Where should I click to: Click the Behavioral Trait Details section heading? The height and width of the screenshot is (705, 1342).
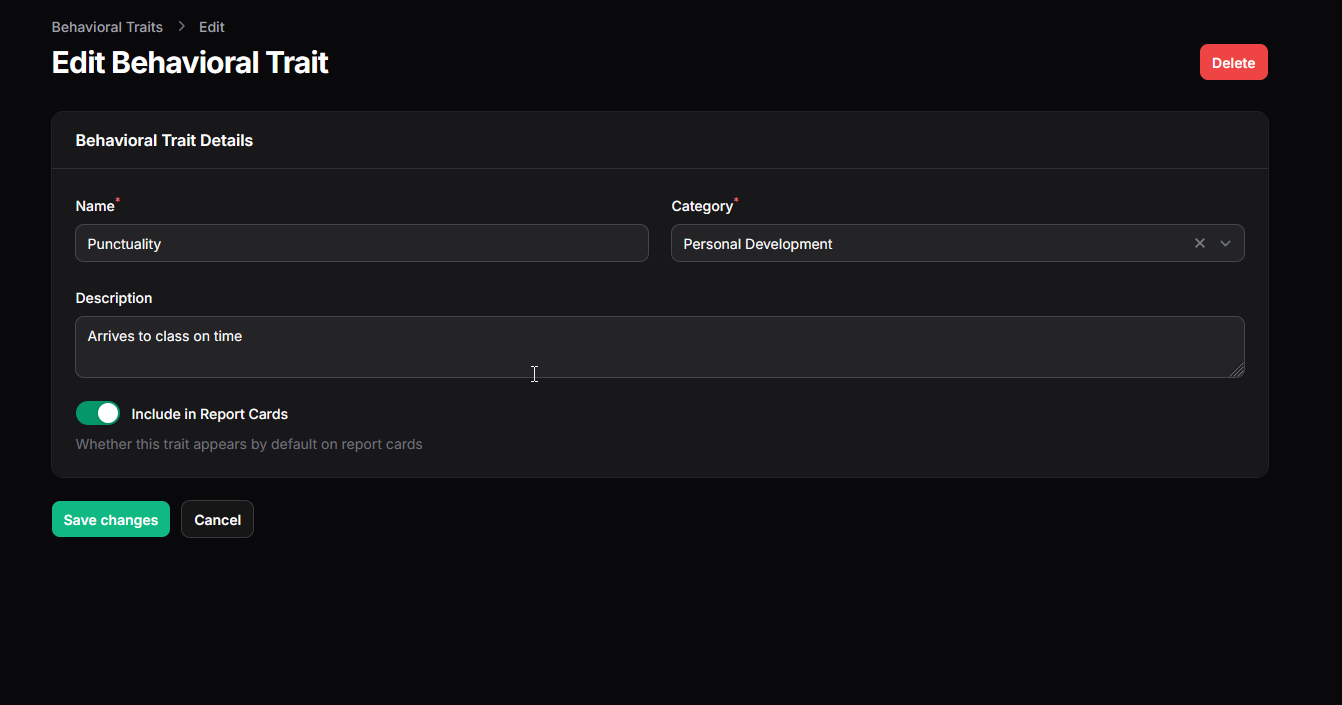(x=164, y=140)
